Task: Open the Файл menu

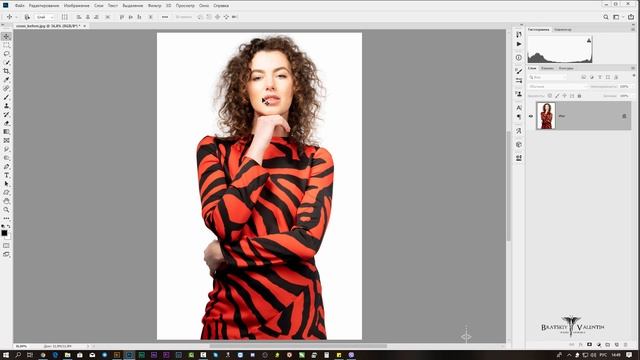Action: (20, 6)
